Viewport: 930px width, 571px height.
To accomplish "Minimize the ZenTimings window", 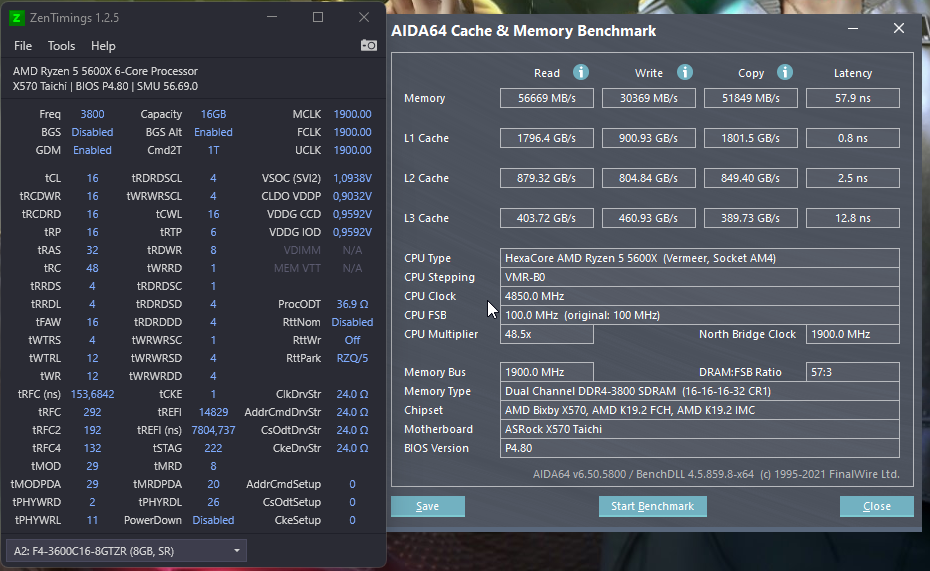I will point(272,17).
